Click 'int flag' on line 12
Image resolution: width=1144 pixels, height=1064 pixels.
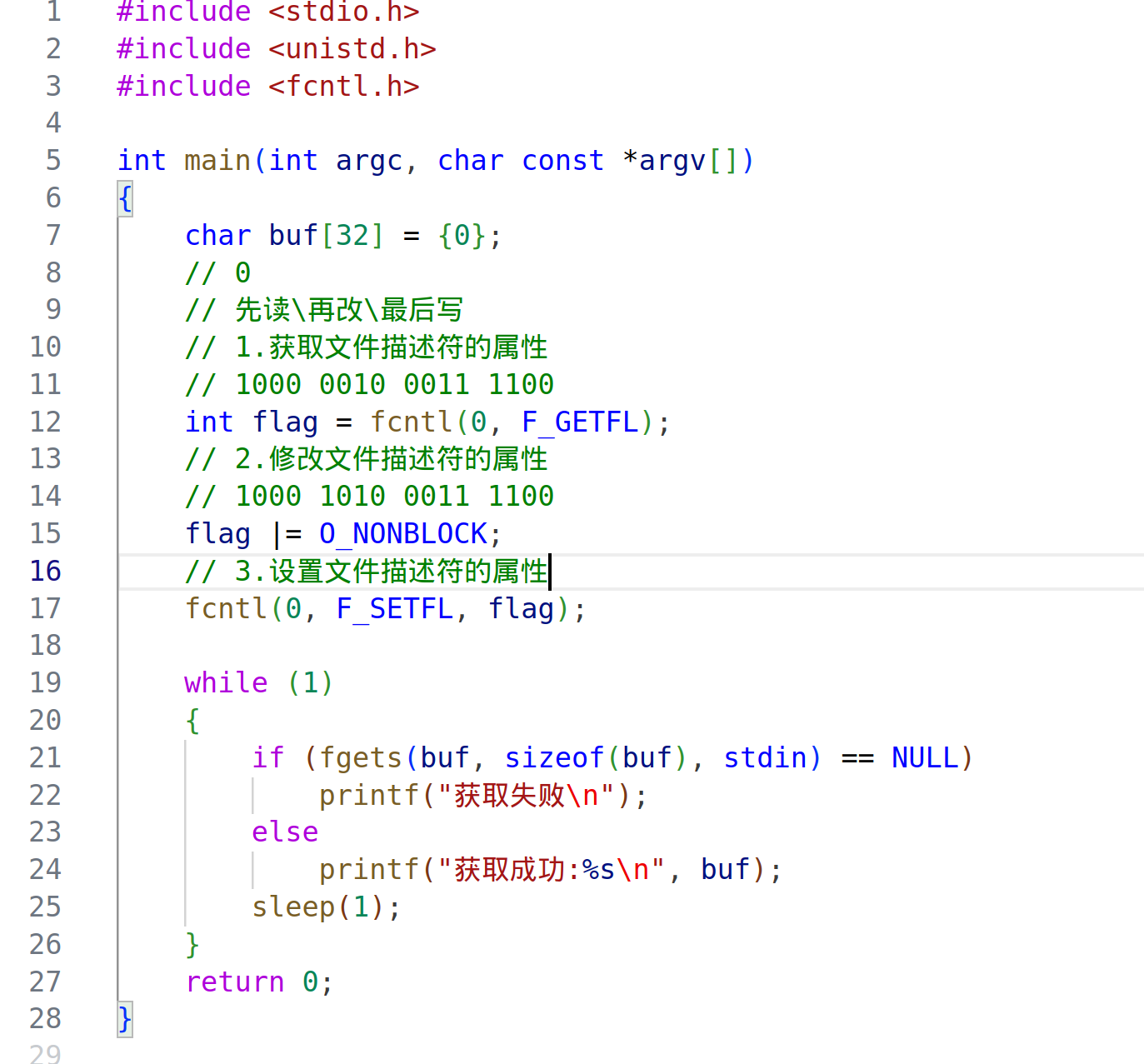(251, 422)
